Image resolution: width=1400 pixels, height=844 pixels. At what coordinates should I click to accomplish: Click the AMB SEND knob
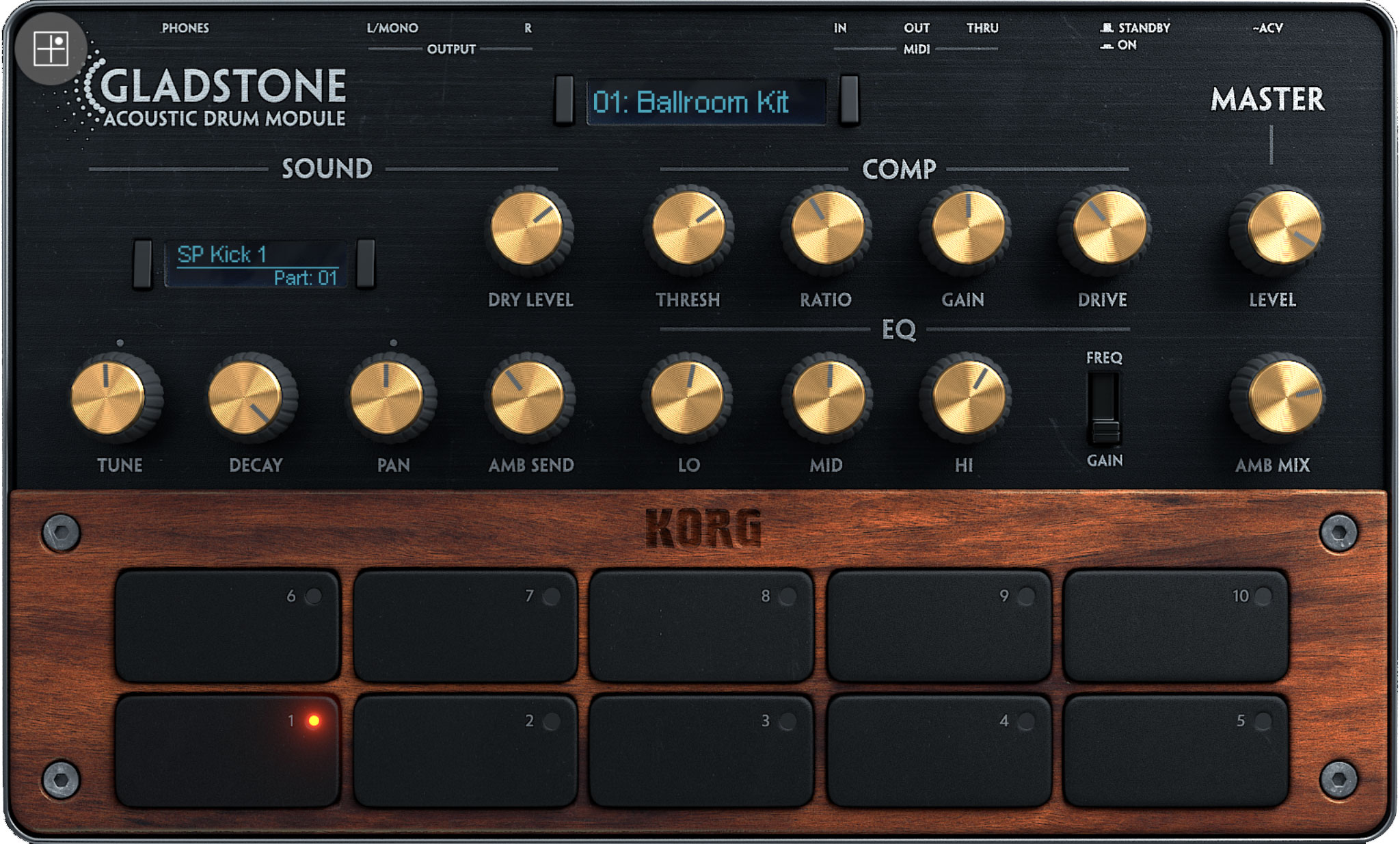pyautogui.click(x=530, y=397)
